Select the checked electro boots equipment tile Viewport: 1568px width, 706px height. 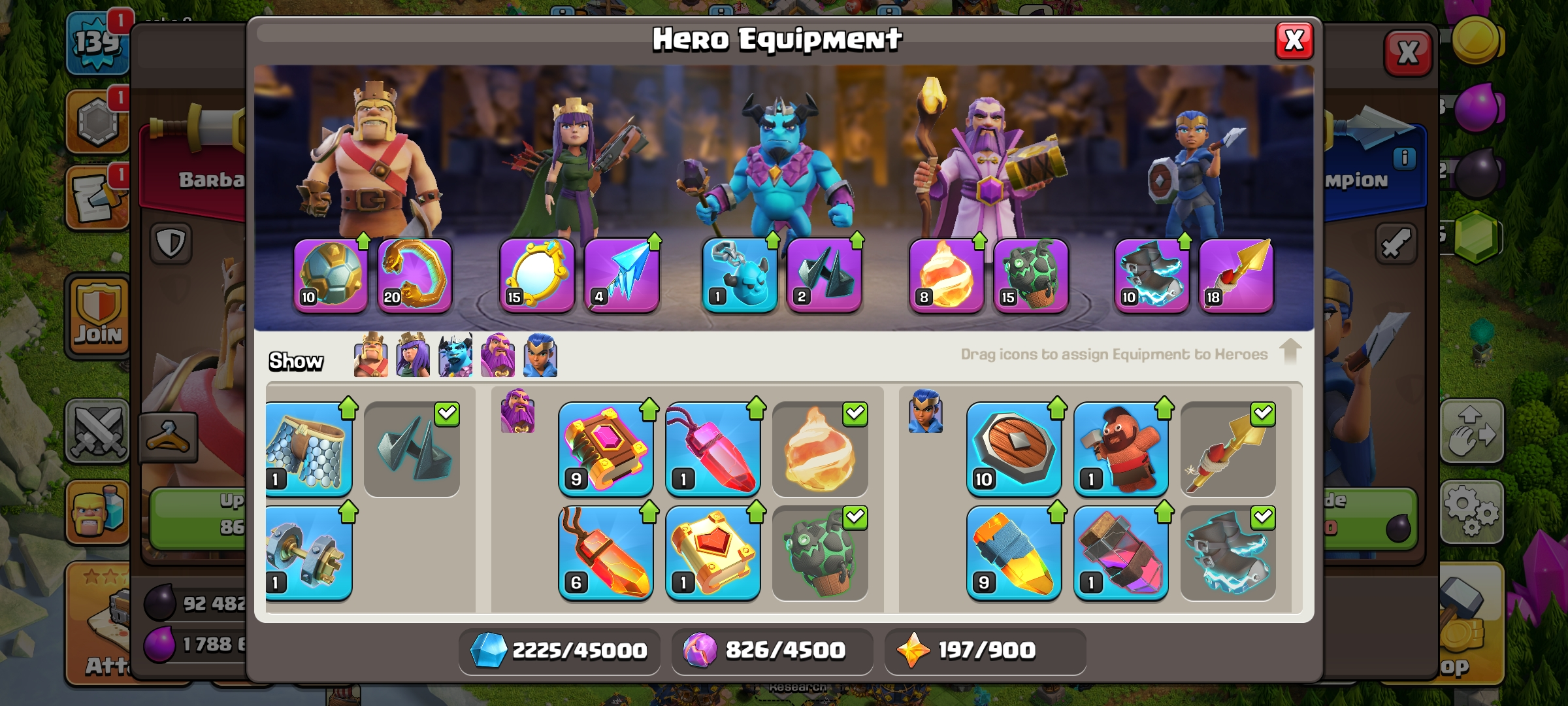point(1228,553)
